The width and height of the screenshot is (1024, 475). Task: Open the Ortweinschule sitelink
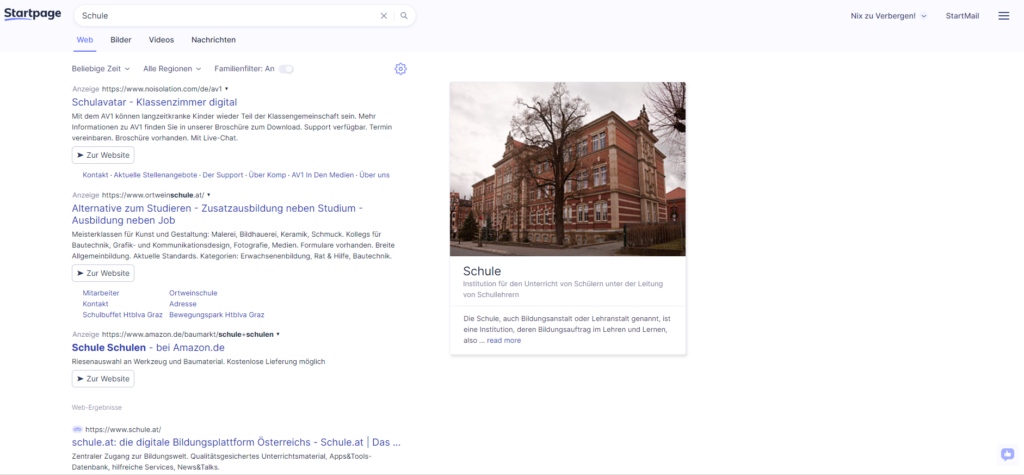pos(193,293)
